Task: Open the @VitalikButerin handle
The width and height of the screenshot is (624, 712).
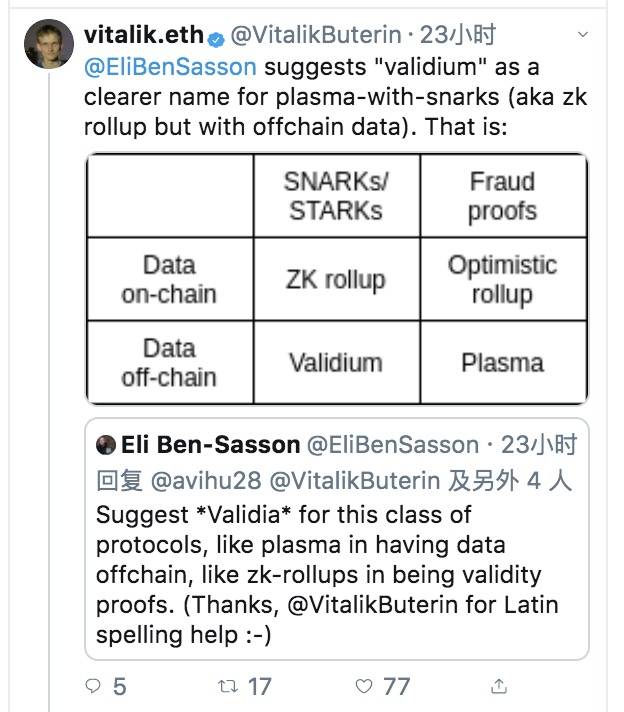Action: pyautogui.click(x=316, y=35)
